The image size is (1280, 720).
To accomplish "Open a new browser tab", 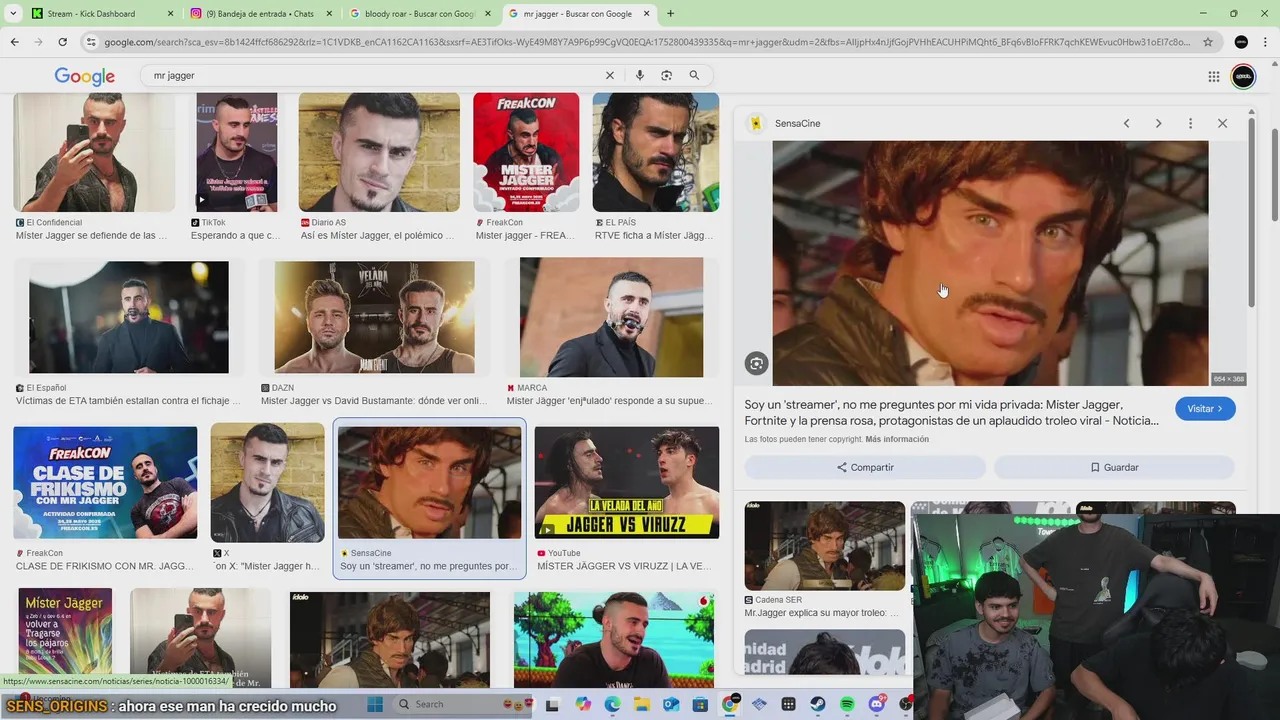I will click(670, 14).
